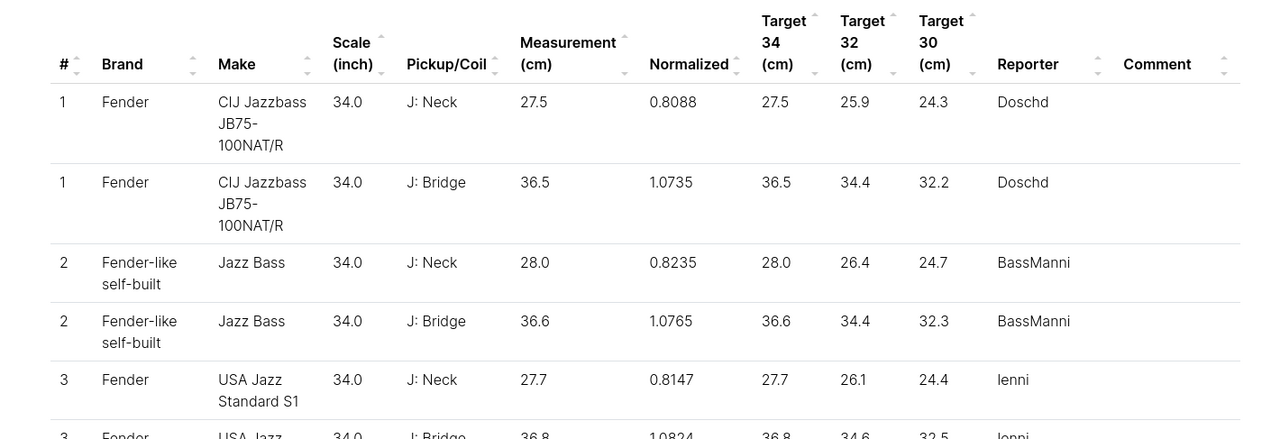Click the Target 30 (cm) sort arrows
This screenshot has width=1280, height=439.
[972, 44]
